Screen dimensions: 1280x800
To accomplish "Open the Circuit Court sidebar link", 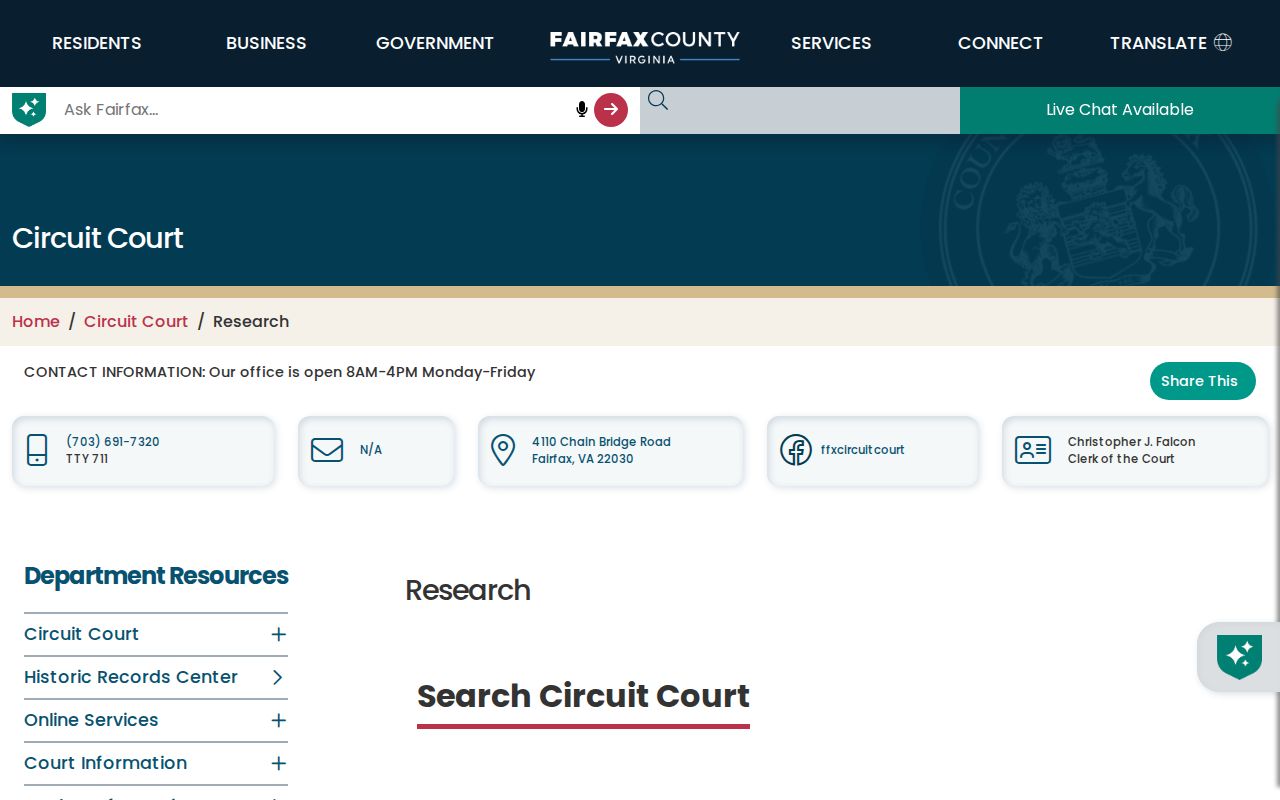I will point(82,634).
